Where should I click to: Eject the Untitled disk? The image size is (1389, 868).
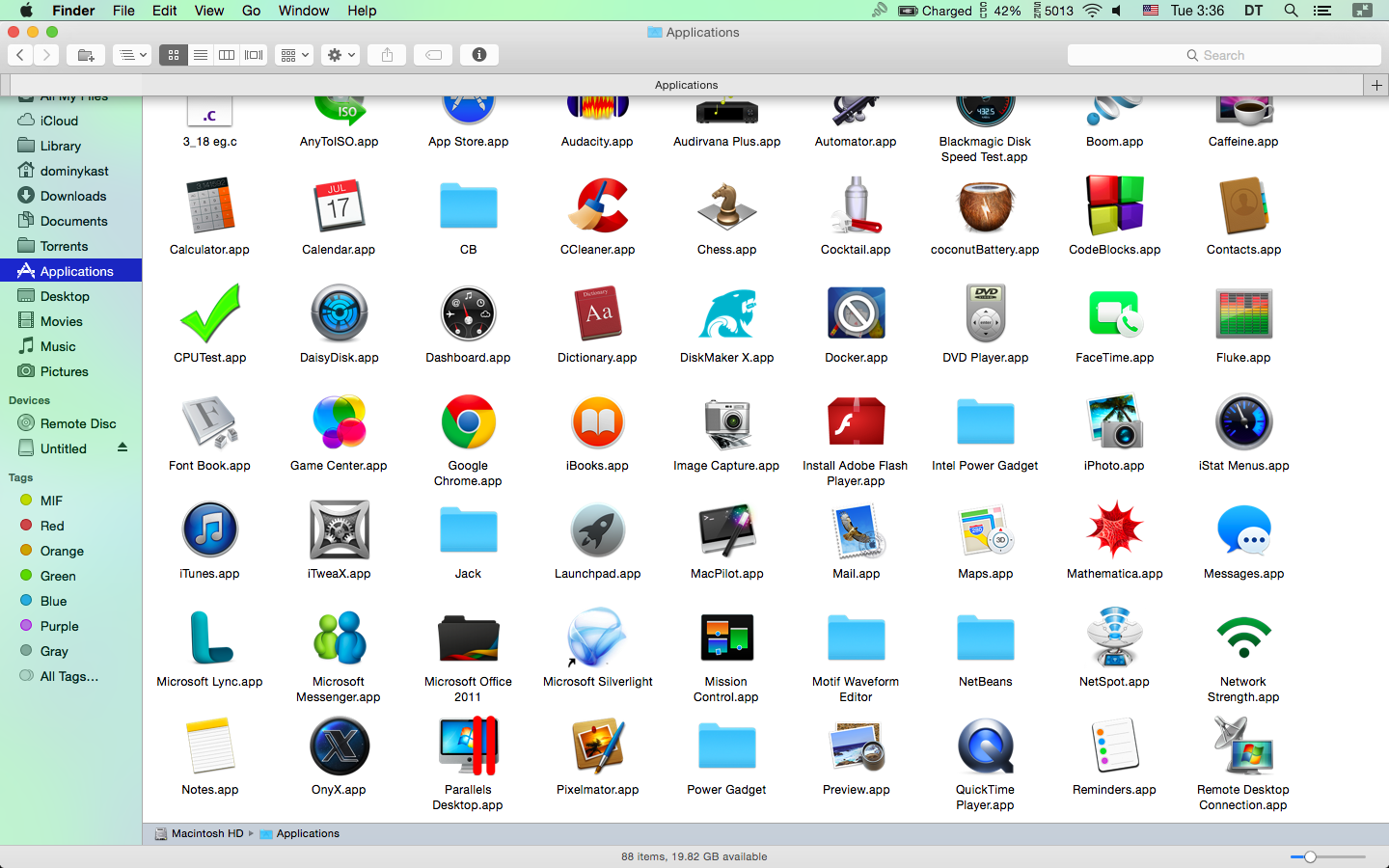[x=123, y=448]
